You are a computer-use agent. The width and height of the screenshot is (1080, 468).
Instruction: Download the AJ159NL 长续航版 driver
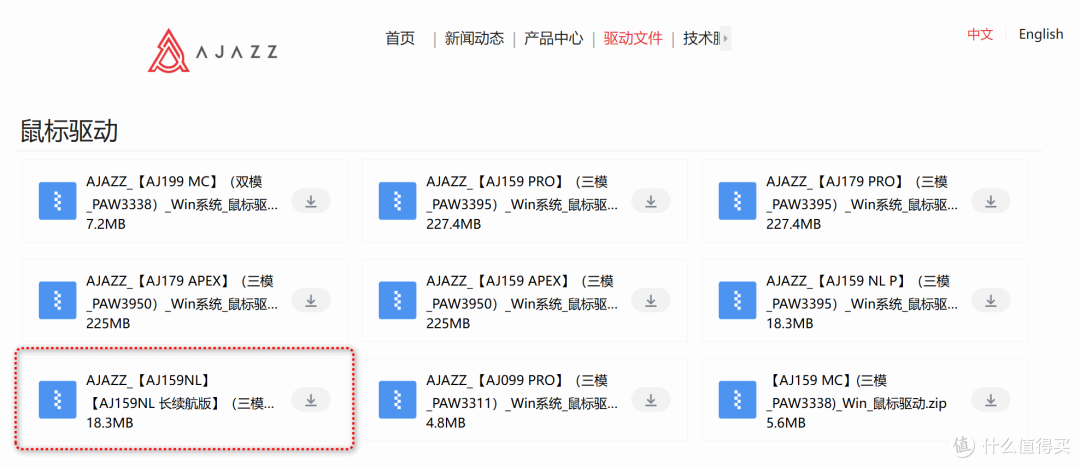(311, 400)
